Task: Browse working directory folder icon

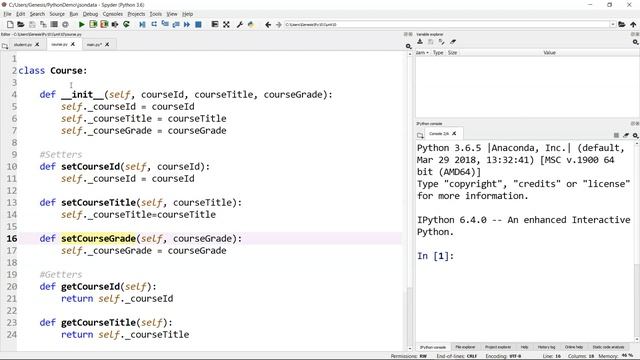Action: click(x=622, y=24)
